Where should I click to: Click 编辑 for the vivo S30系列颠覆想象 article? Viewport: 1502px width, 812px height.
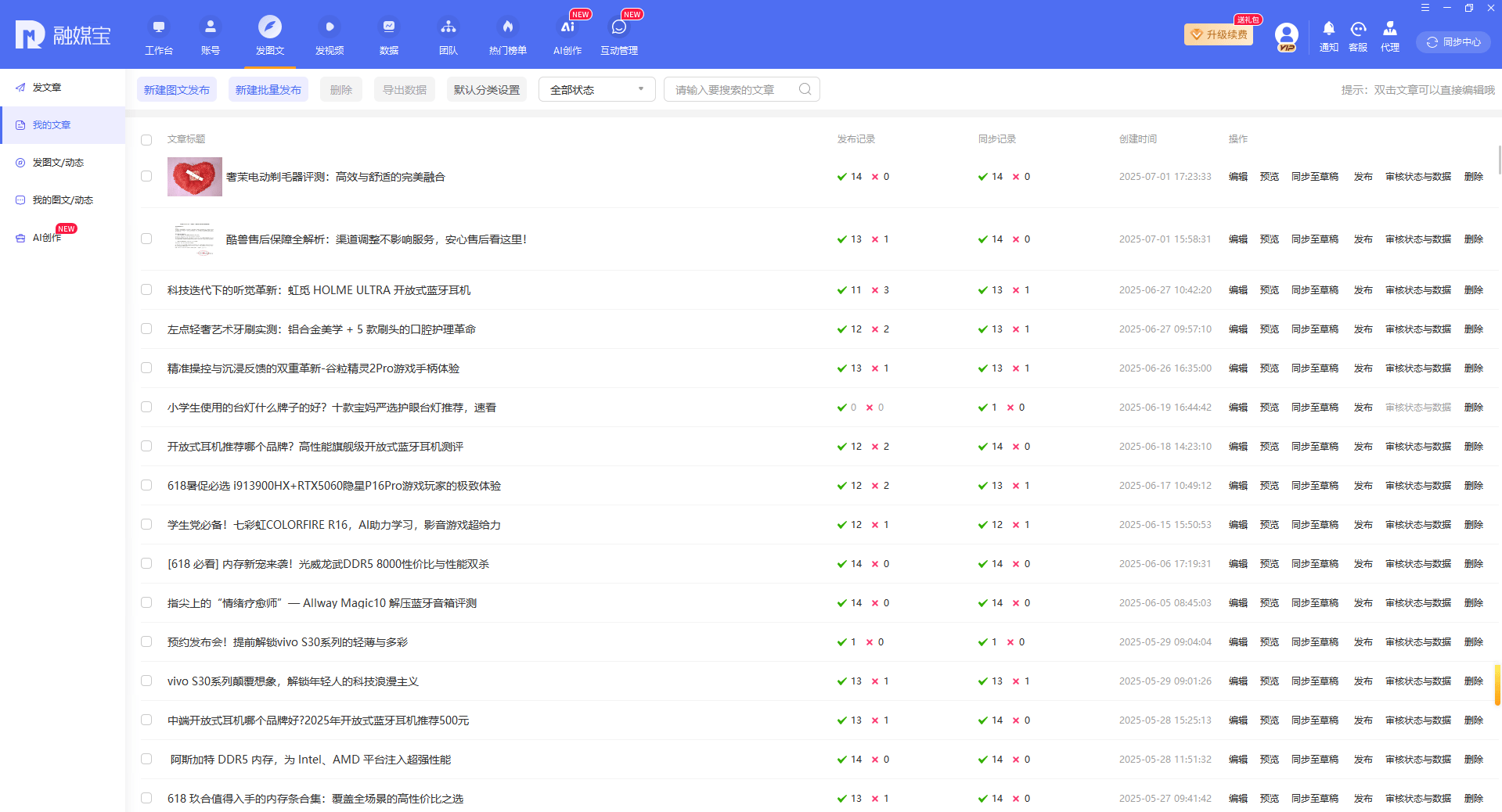[1238, 681]
